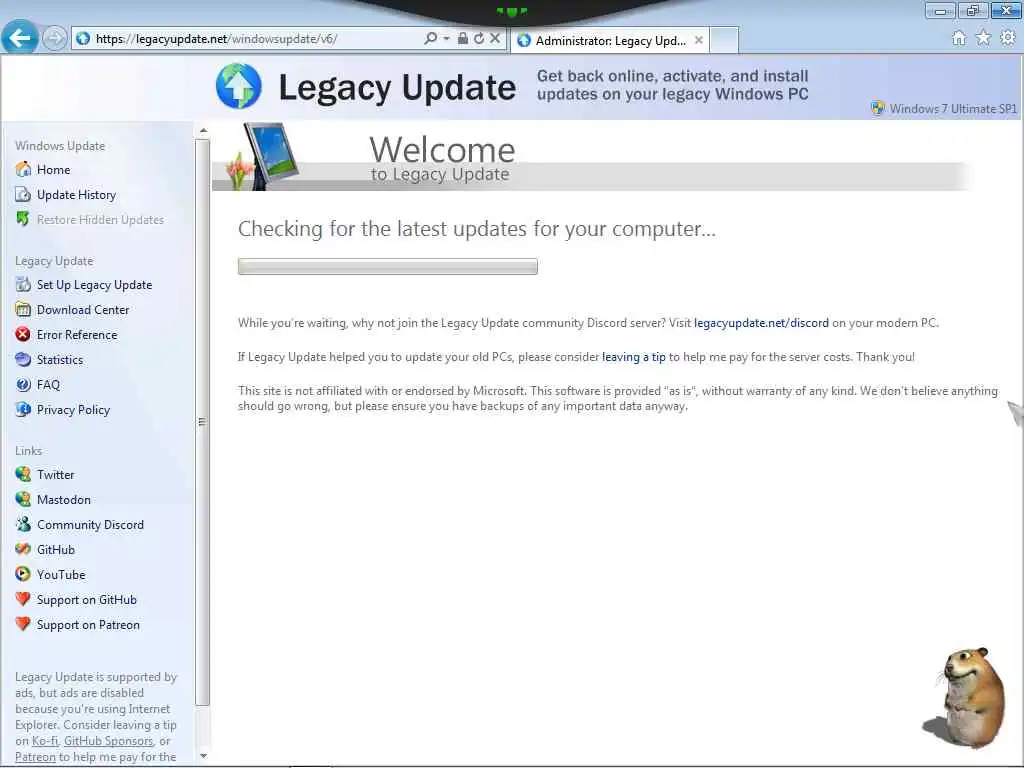
Task: Click the red Error Reference icon
Action: (x=23, y=334)
